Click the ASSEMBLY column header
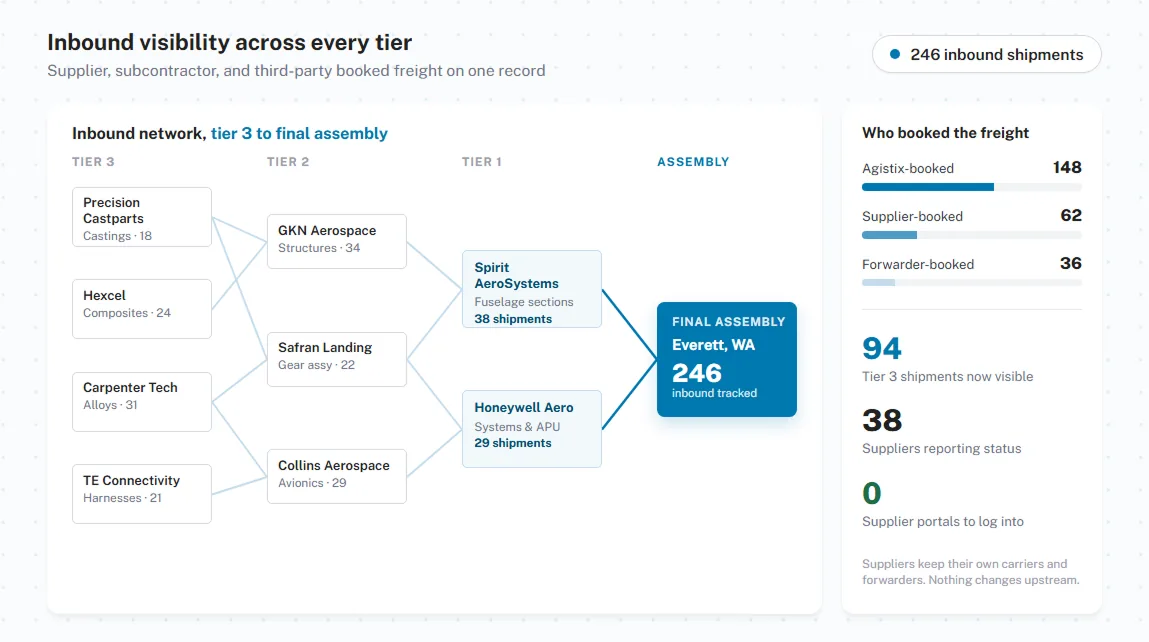The image size is (1149, 642). (x=693, y=162)
